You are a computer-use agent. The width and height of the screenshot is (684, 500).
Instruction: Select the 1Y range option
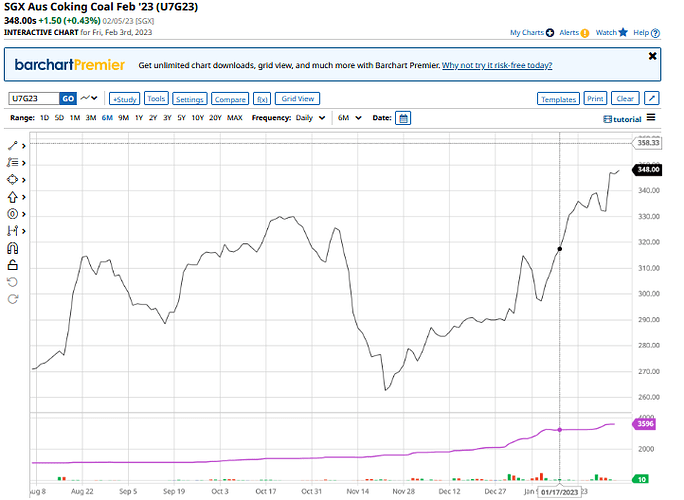pos(151,118)
